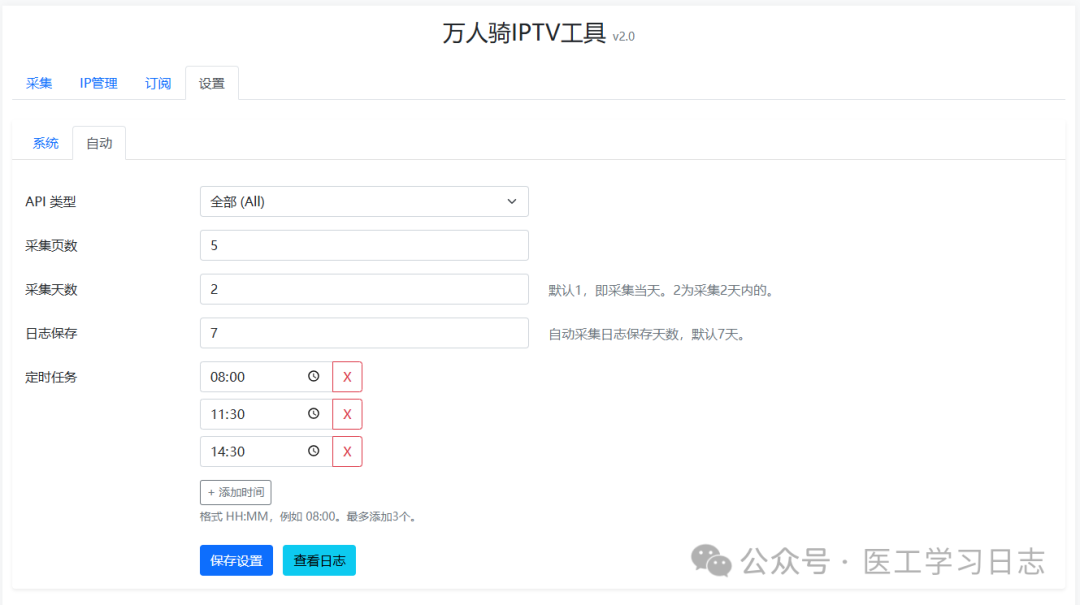Click the plus icon on 添加时间 button
The image size is (1080, 605).
[x=211, y=492]
